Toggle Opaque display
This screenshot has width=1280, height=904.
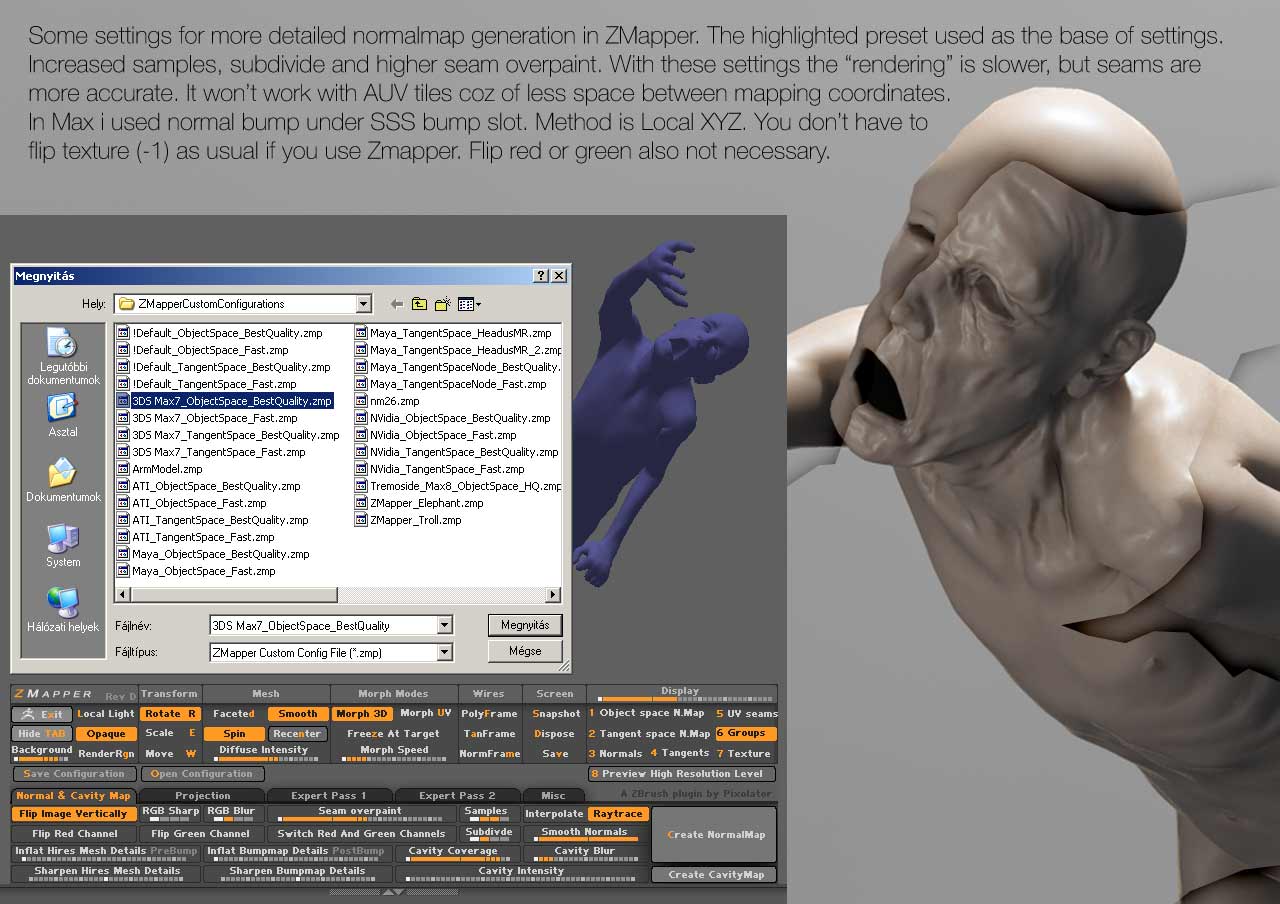pyautogui.click(x=106, y=734)
